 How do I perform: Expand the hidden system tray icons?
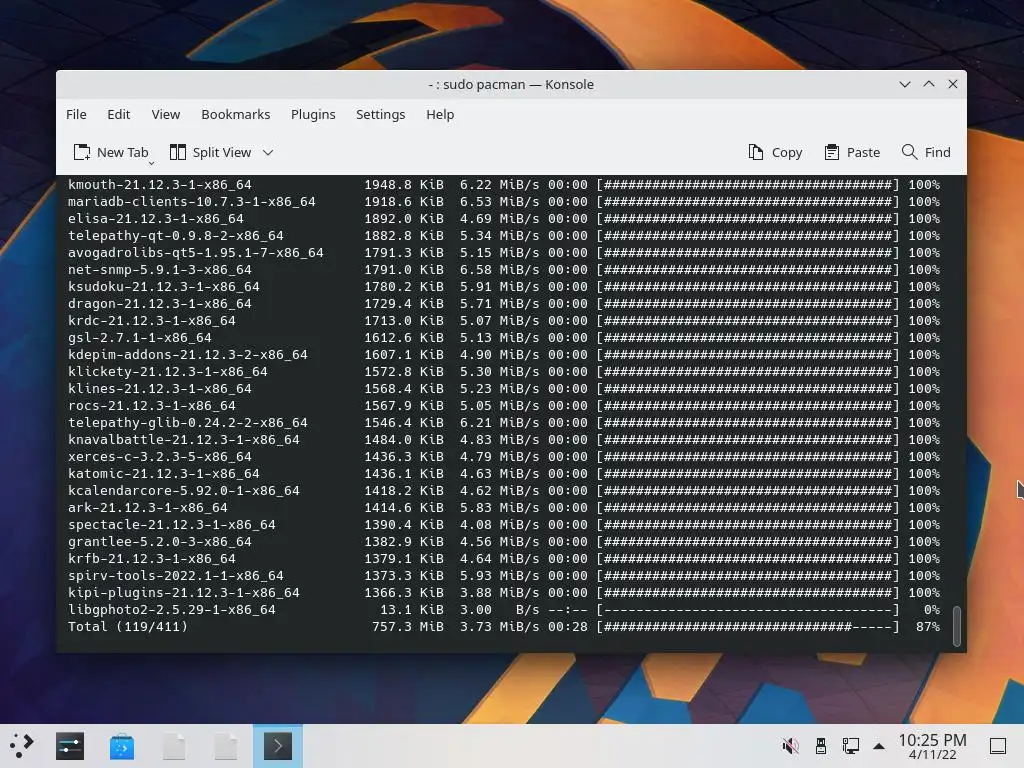(879, 746)
